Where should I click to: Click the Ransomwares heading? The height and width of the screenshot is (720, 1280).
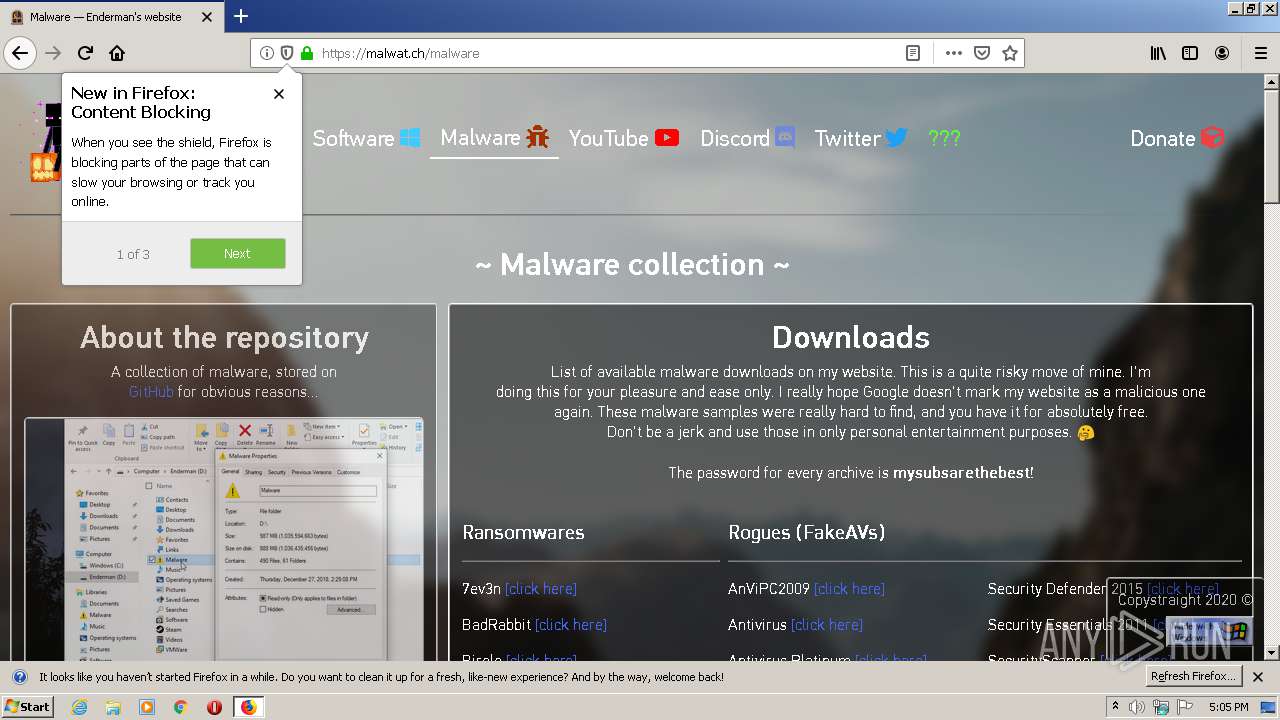pos(523,532)
